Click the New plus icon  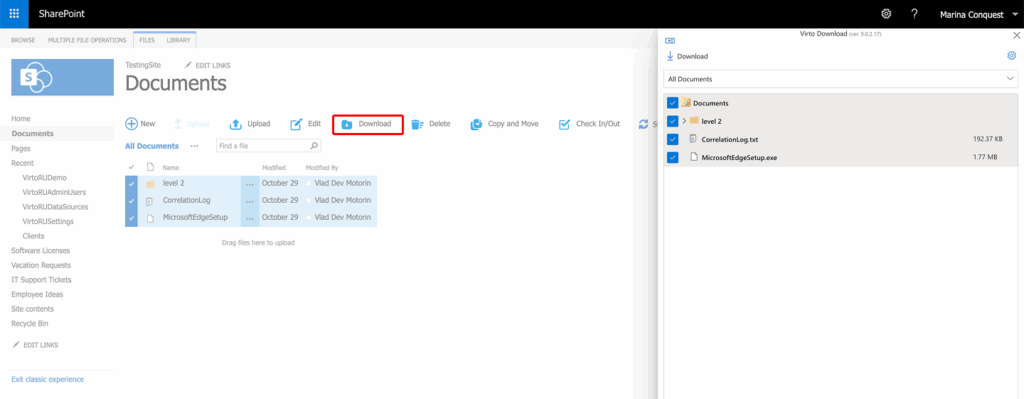pyautogui.click(x=131, y=123)
